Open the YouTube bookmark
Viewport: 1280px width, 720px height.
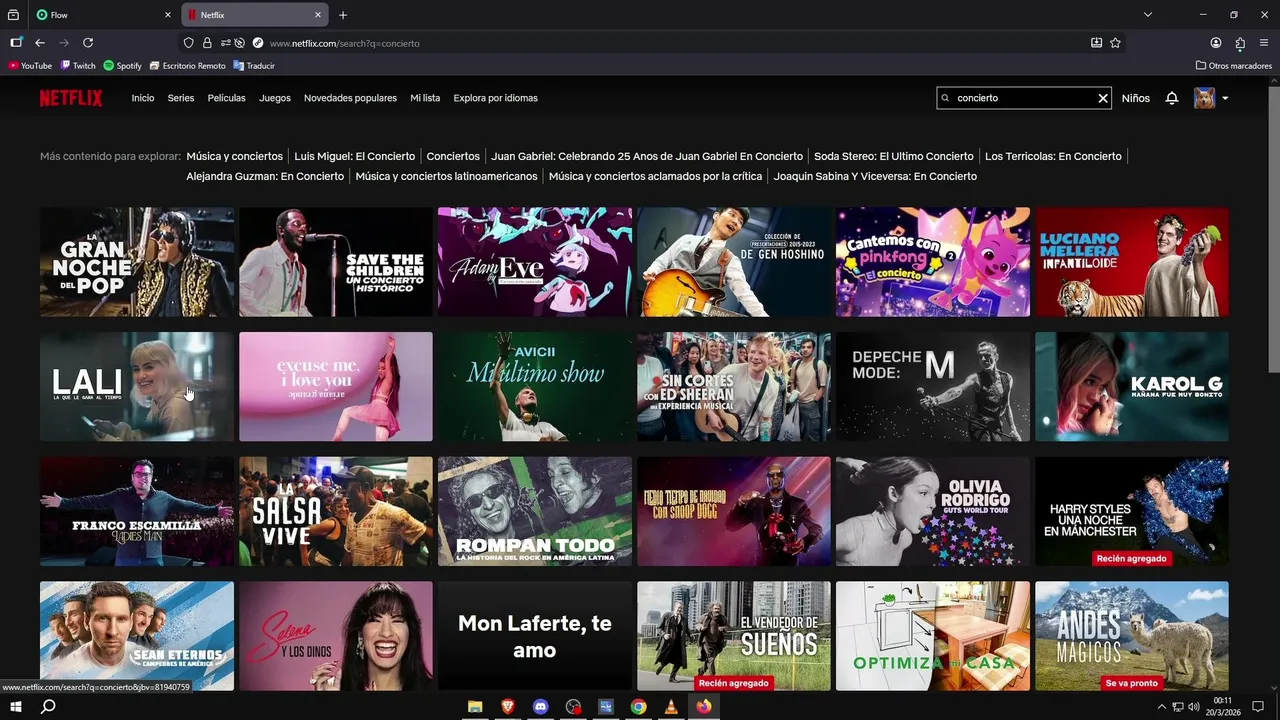(30, 66)
